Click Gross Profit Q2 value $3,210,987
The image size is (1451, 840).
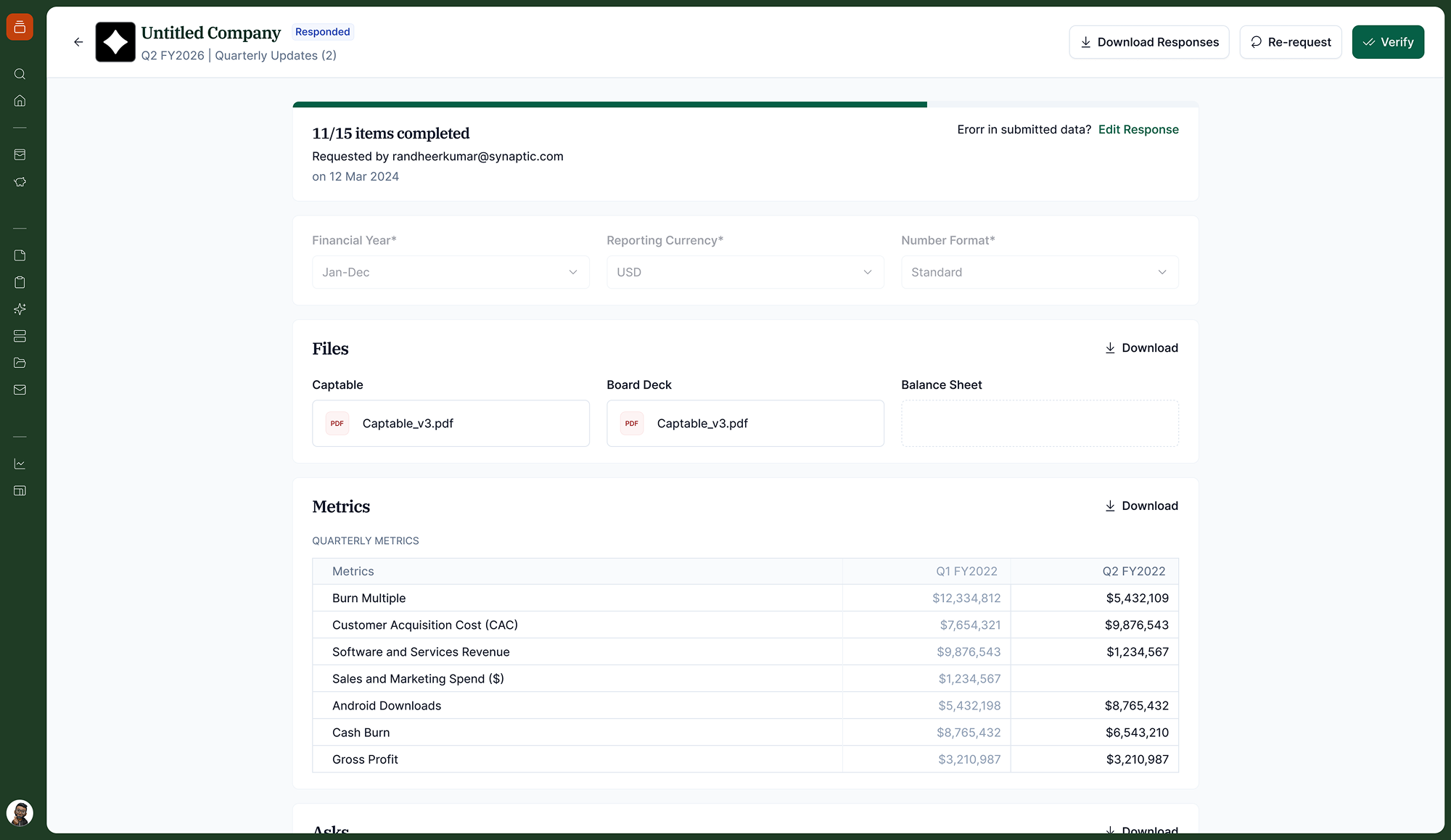pos(1137,759)
